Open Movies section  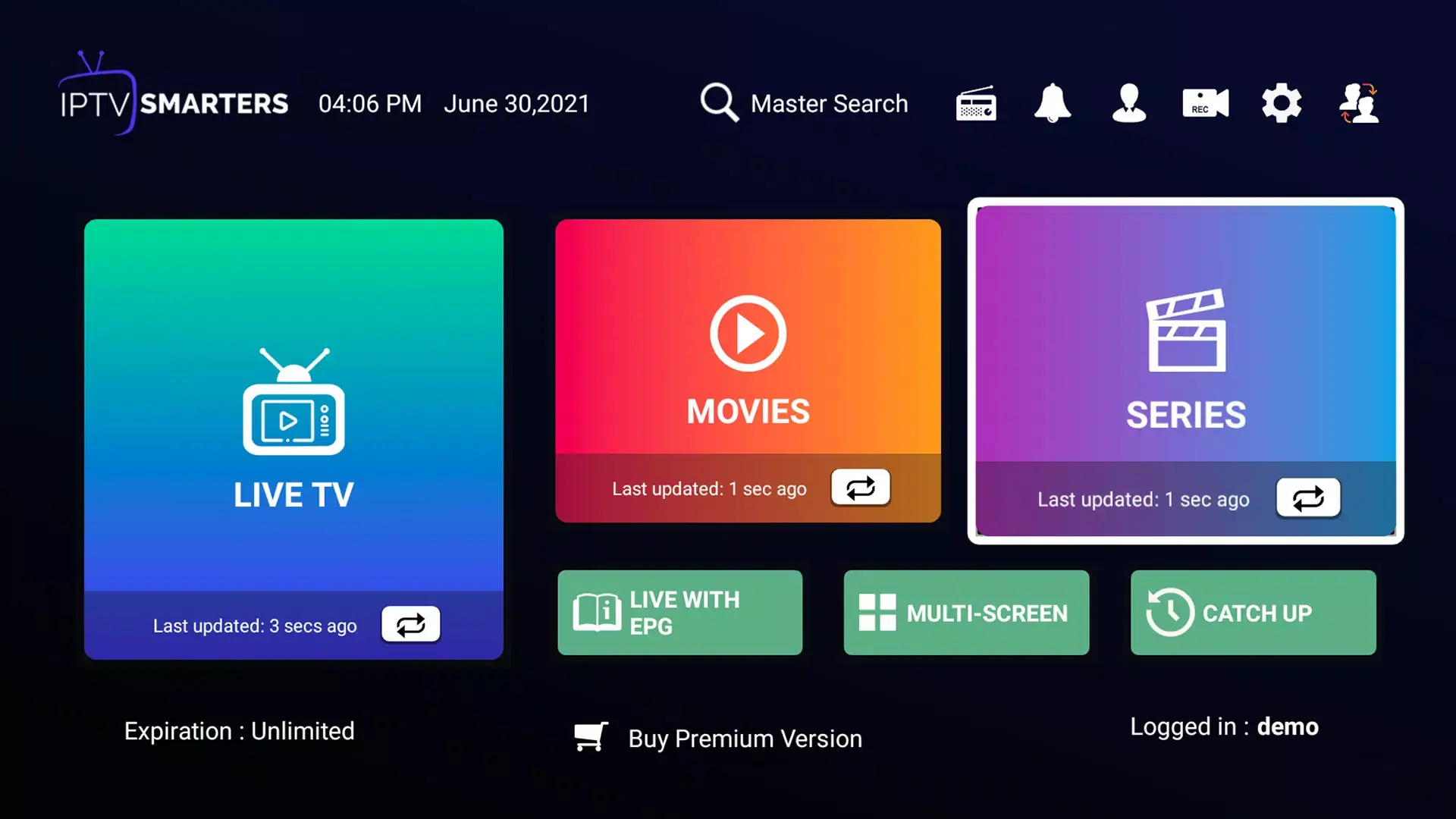click(x=748, y=370)
